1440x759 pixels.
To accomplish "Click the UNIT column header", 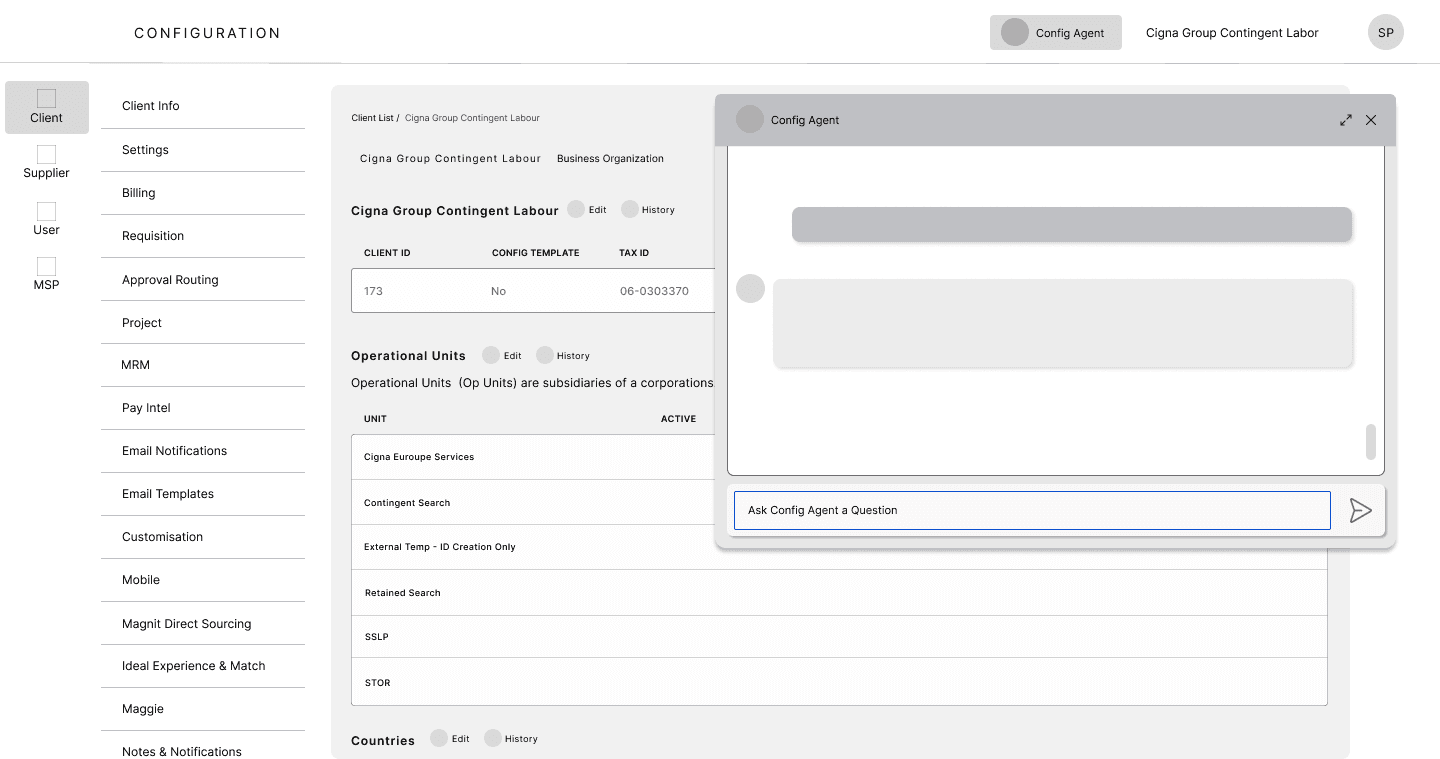I will 375,418.
